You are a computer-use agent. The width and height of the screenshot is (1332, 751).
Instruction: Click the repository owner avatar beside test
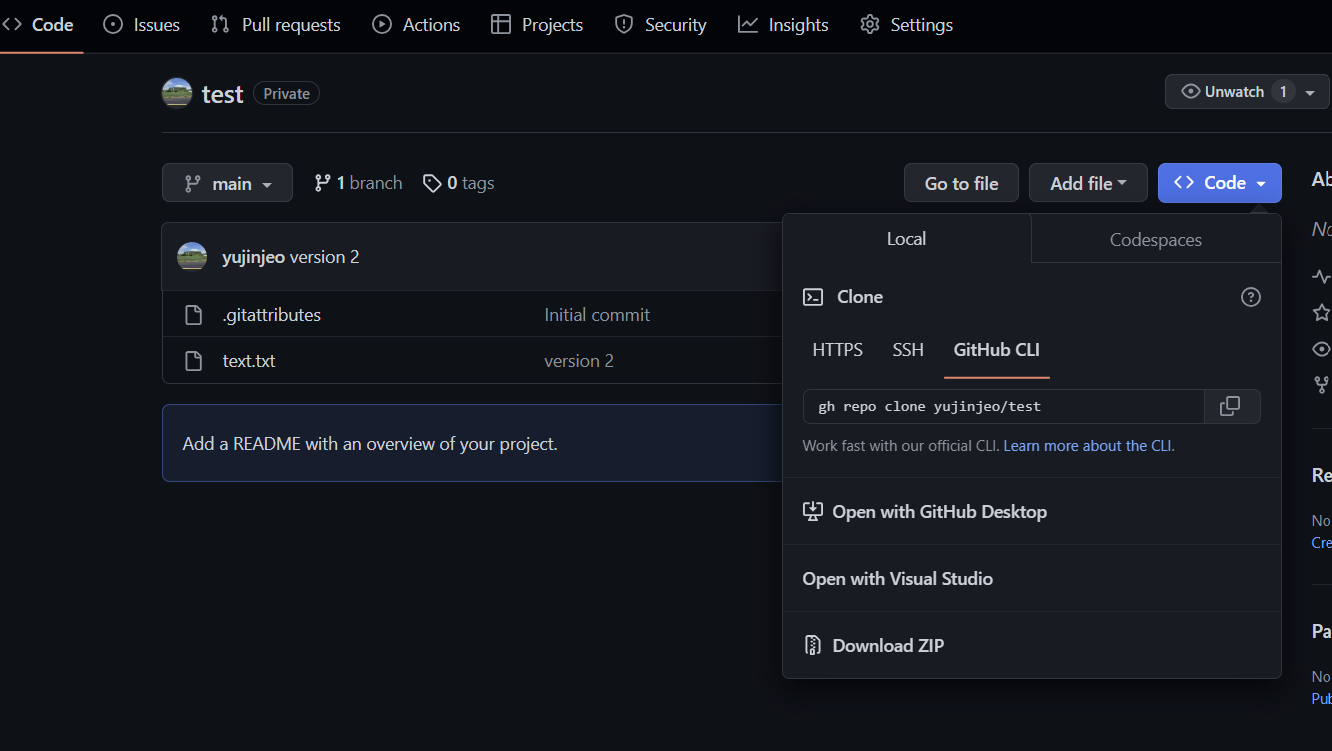pos(177,94)
